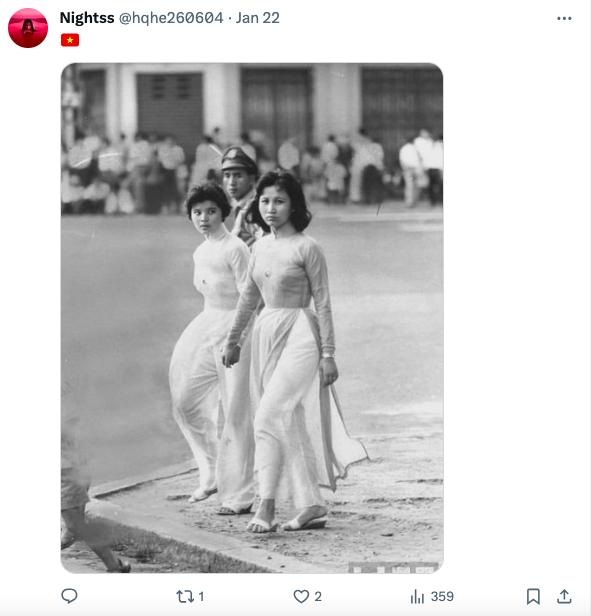
Task: Open the view analytics bar chart icon
Action: coord(417,596)
